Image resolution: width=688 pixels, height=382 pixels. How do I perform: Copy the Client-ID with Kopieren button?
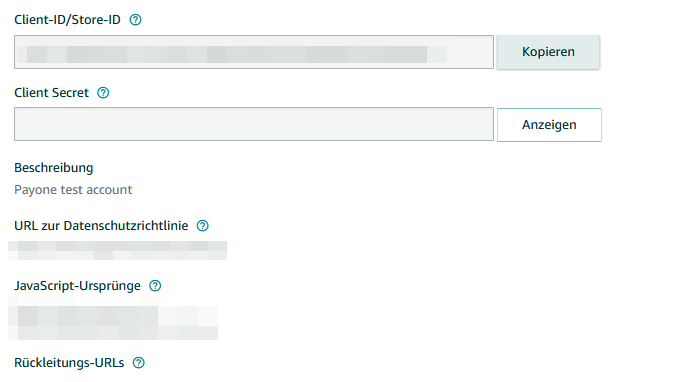(548, 52)
